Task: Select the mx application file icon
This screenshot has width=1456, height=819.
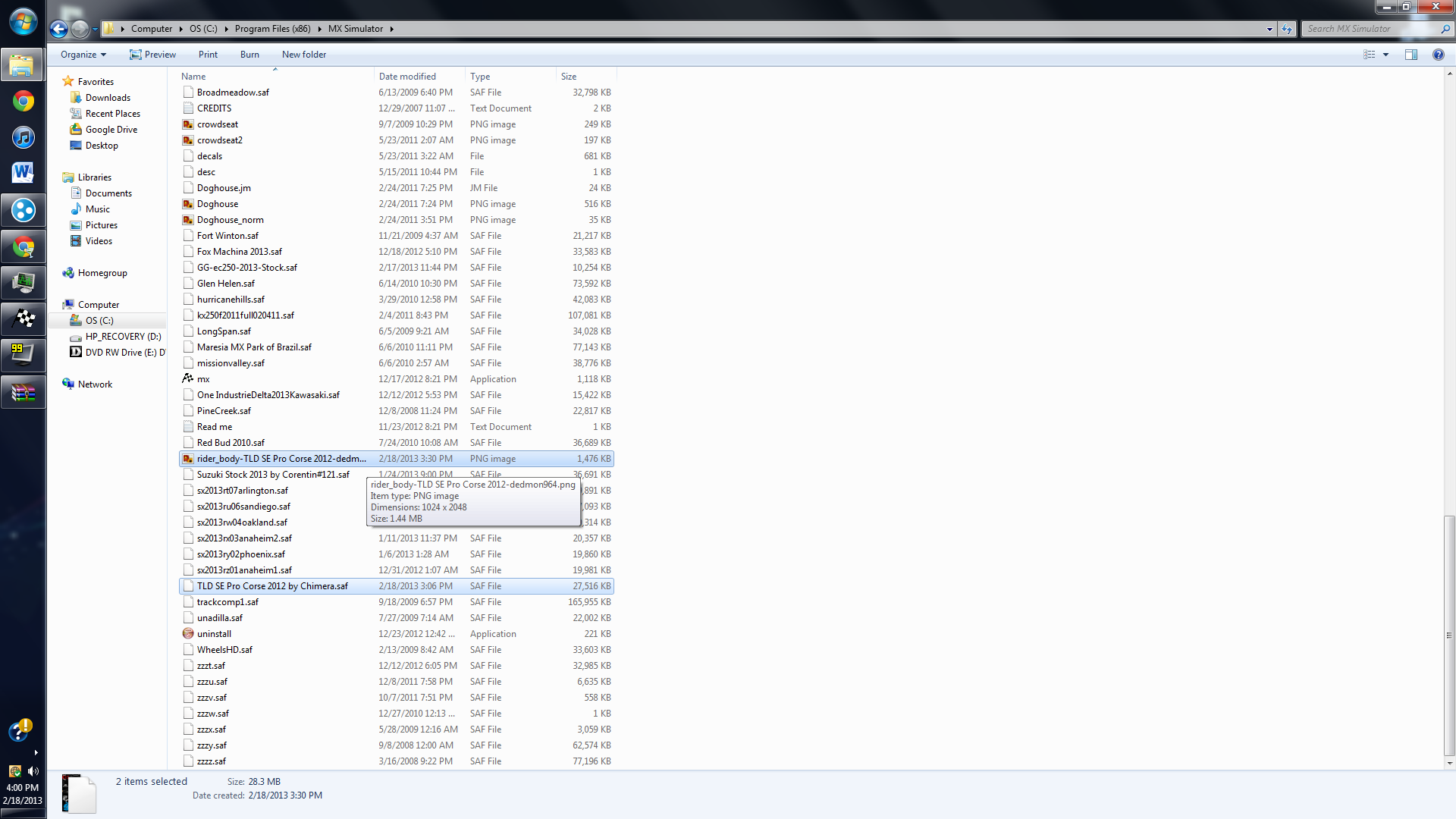Action: coord(188,378)
